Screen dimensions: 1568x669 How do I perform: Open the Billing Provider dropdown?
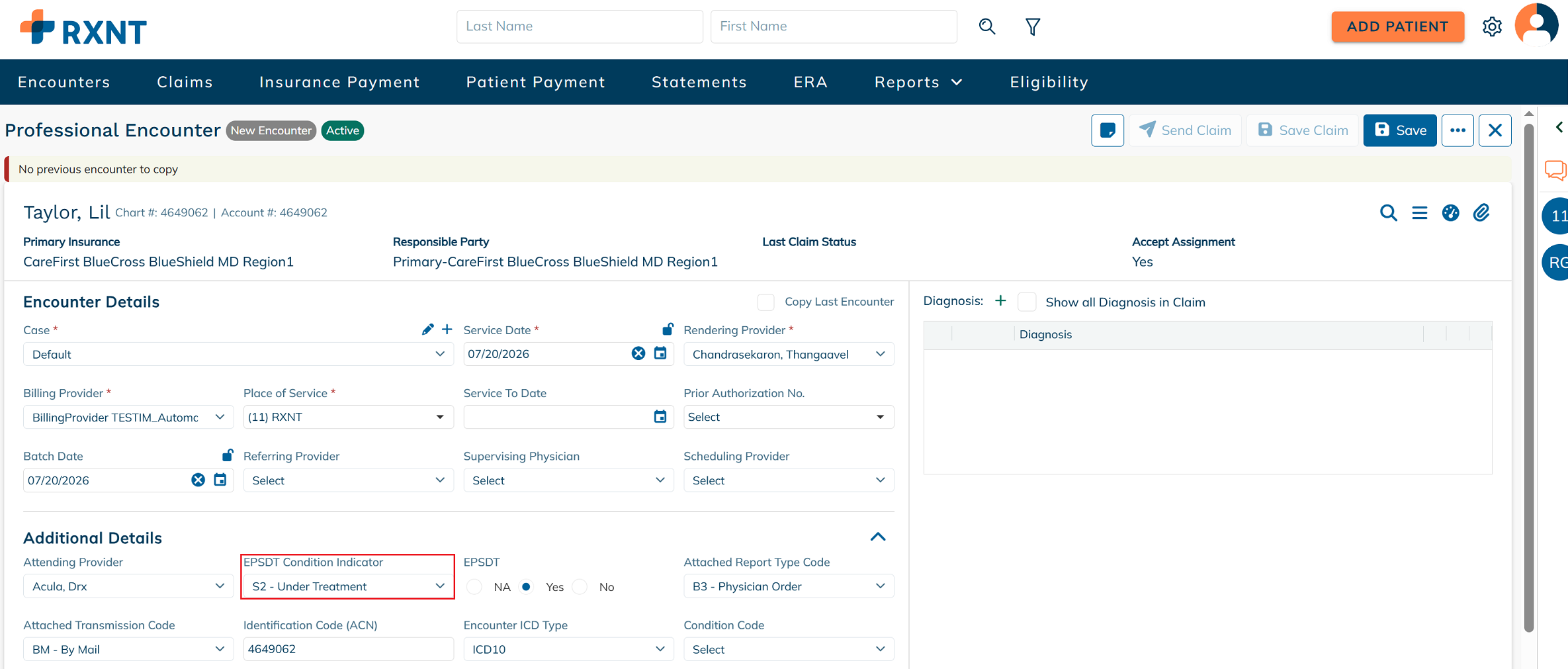pyautogui.click(x=128, y=418)
